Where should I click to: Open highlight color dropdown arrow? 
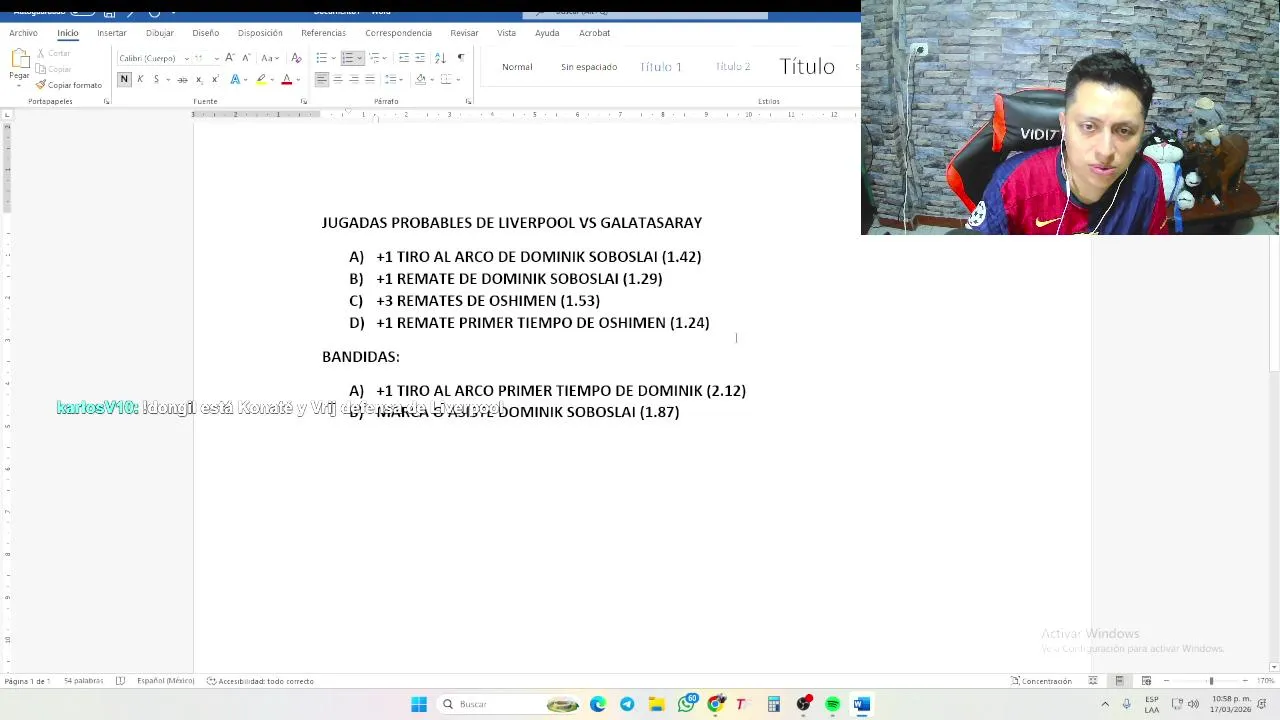tap(272, 80)
